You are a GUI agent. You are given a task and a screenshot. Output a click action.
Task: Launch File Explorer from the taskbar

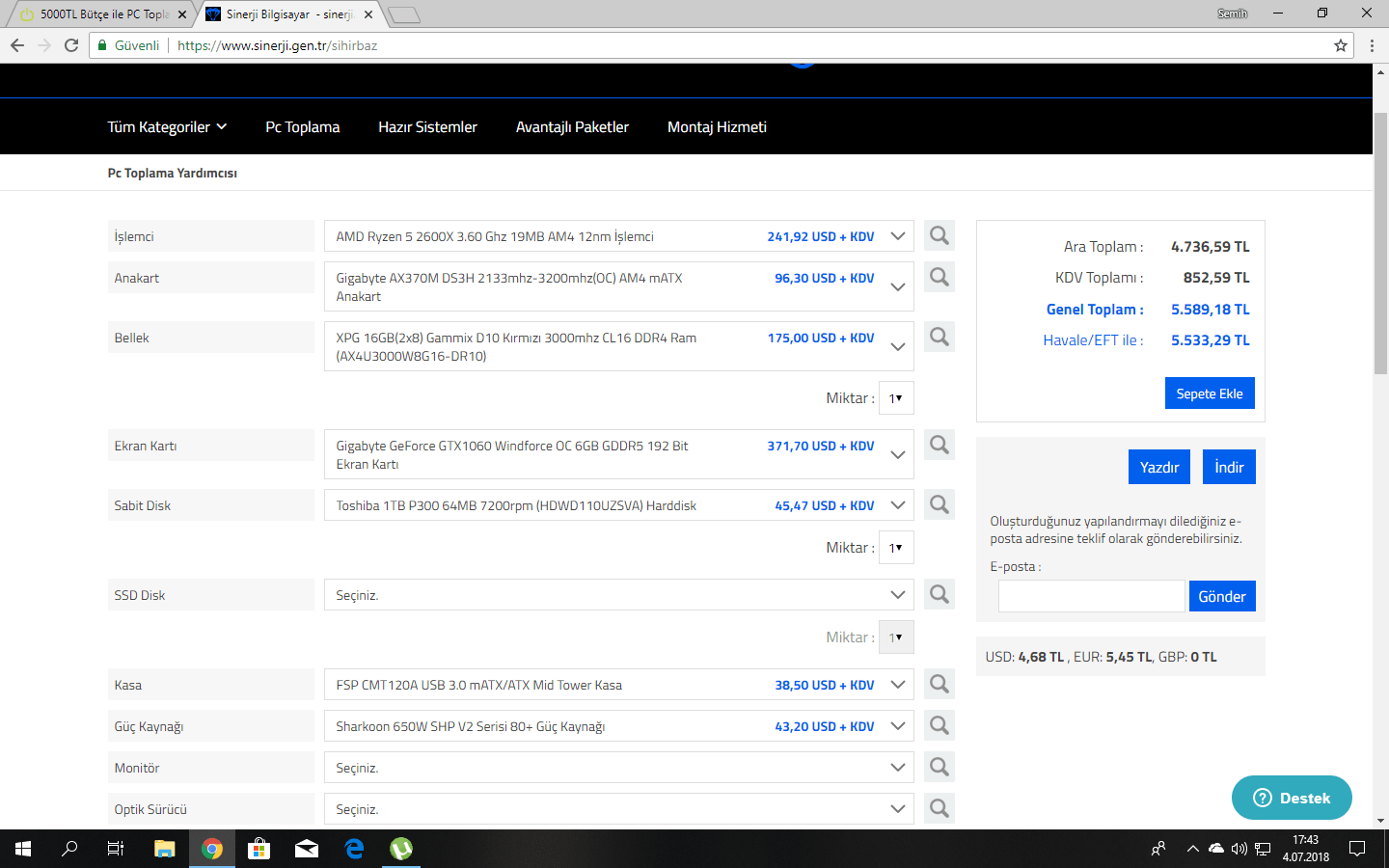click(x=165, y=849)
